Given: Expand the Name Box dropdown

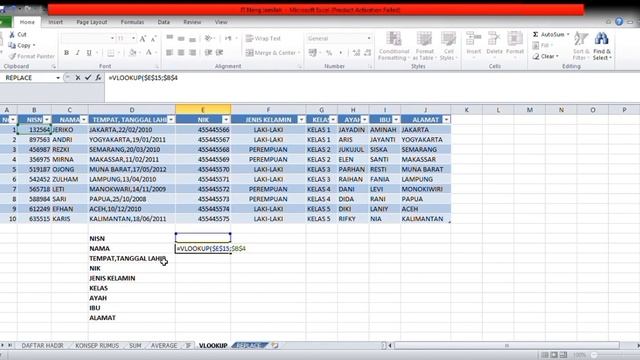Looking at the screenshot, I should point(58,78).
